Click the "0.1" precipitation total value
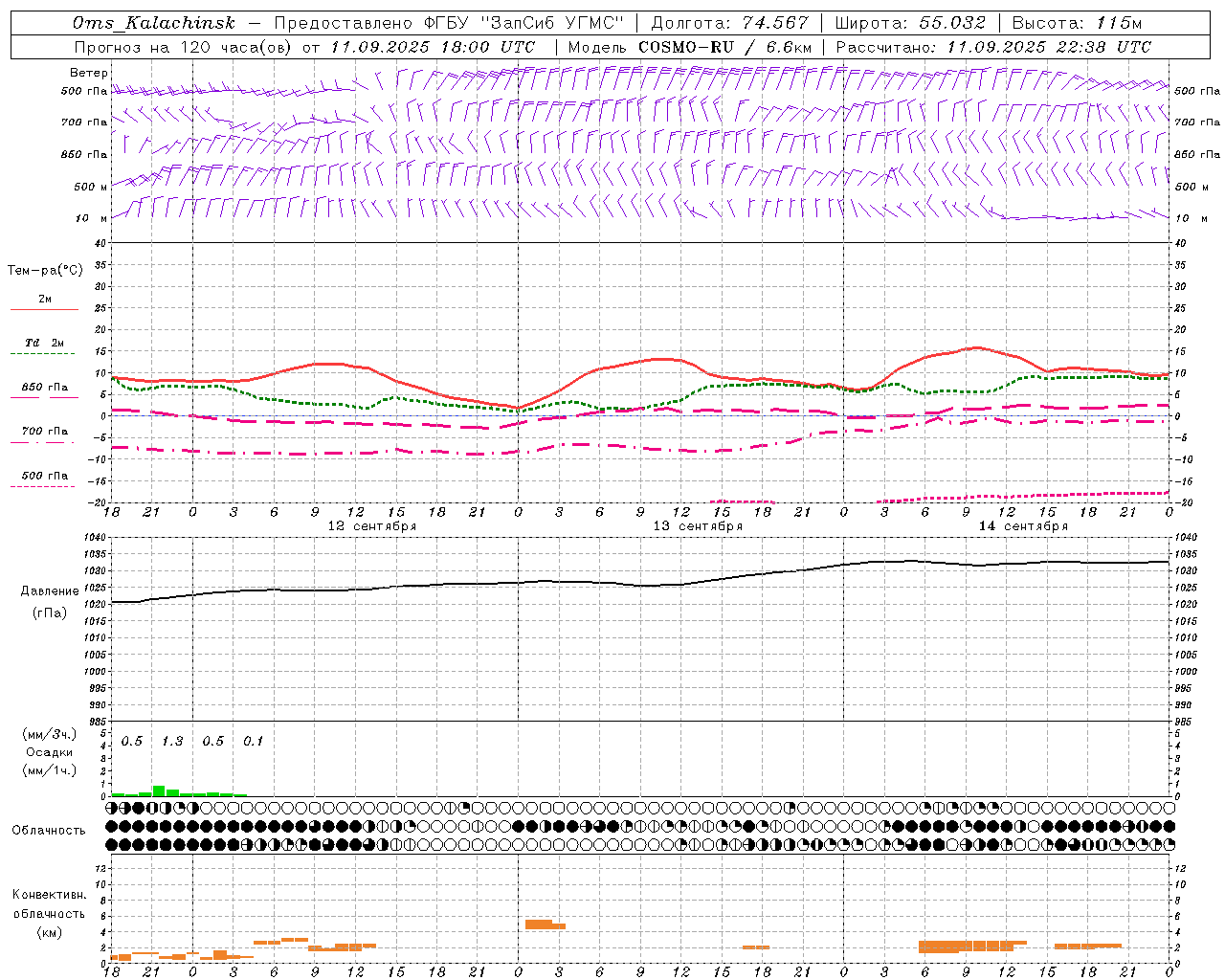This screenshot has height=980, width=1225. (x=253, y=742)
